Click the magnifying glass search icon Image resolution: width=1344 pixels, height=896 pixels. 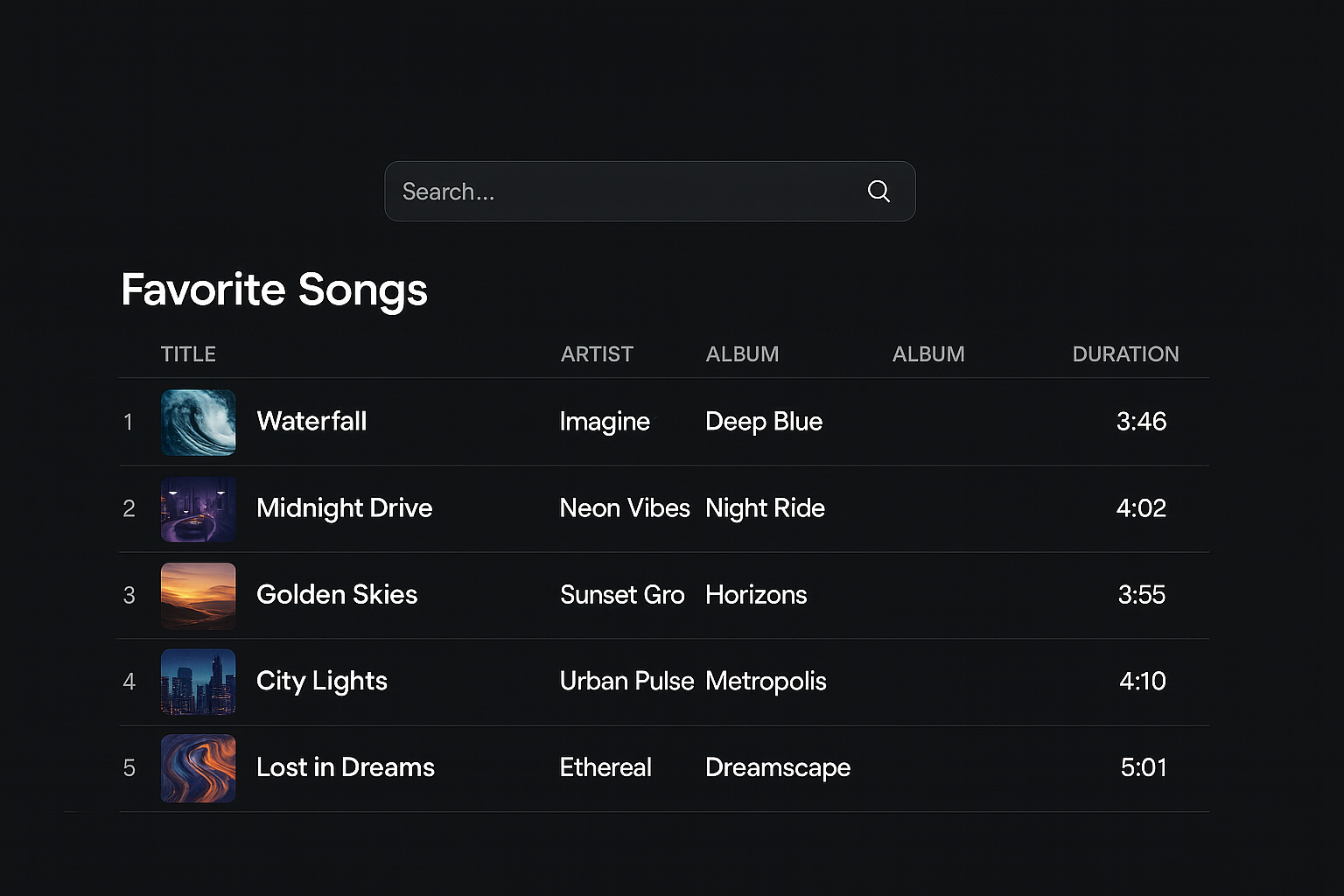click(x=878, y=191)
